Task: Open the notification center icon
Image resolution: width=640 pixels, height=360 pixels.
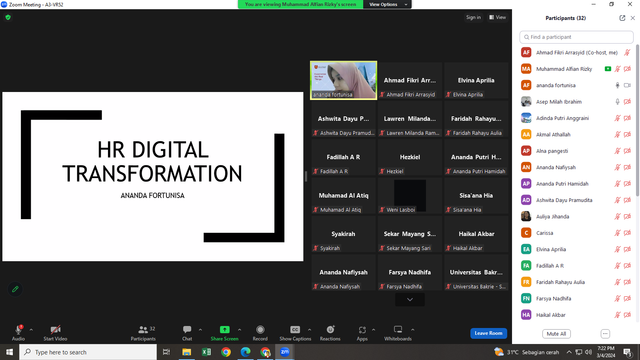Action: point(627,352)
